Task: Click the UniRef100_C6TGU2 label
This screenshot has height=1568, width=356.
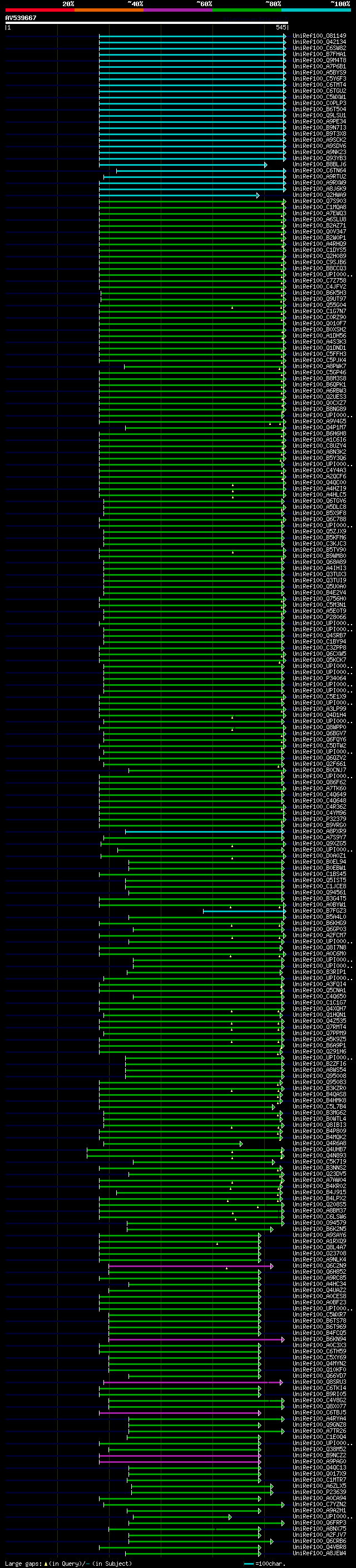Action: 319,91
